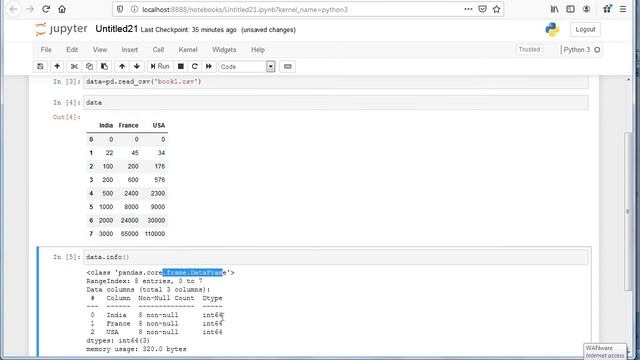Move selected cell down
The width and height of the screenshot is (640, 360).
click(x=137, y=67)
